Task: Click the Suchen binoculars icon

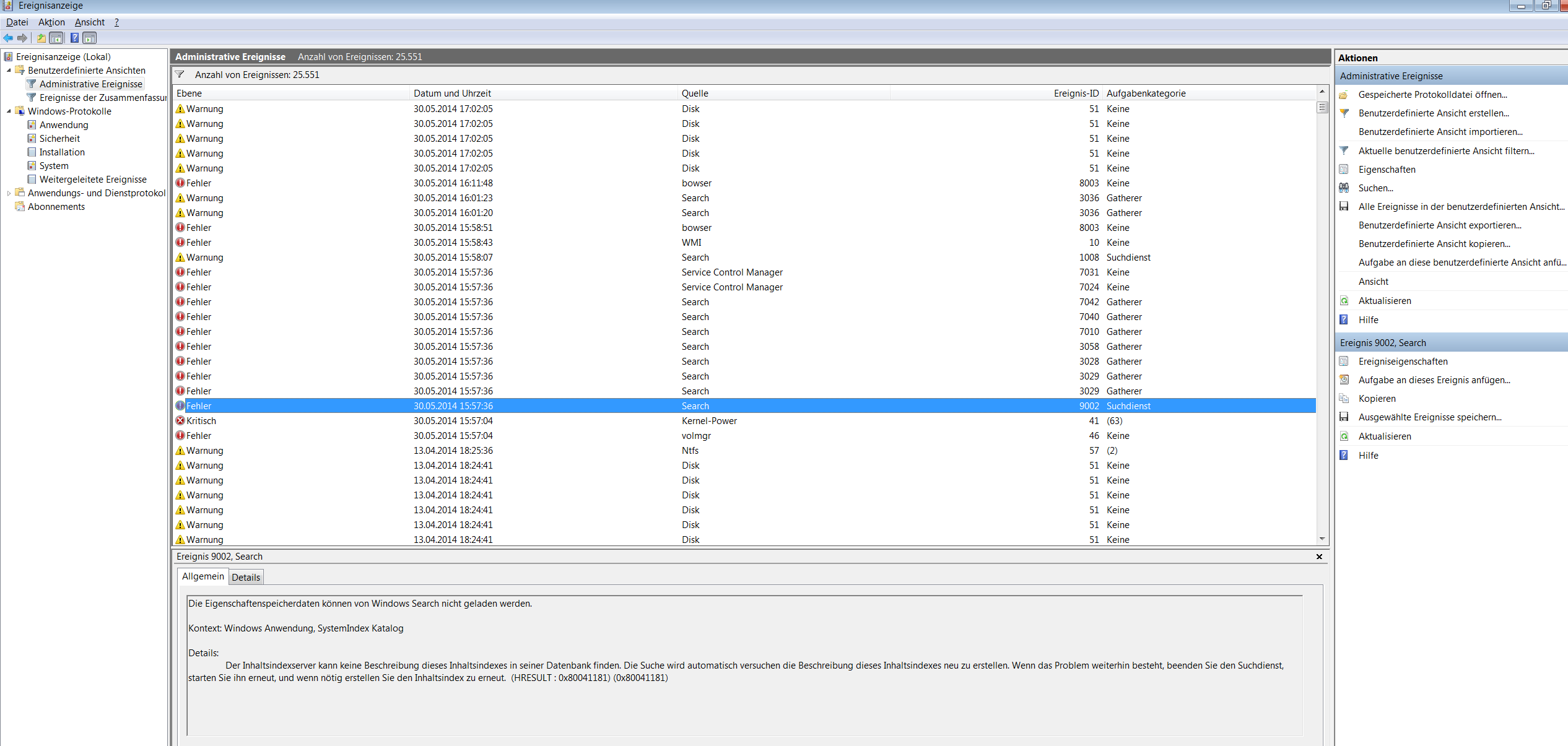Action: 1344,188
